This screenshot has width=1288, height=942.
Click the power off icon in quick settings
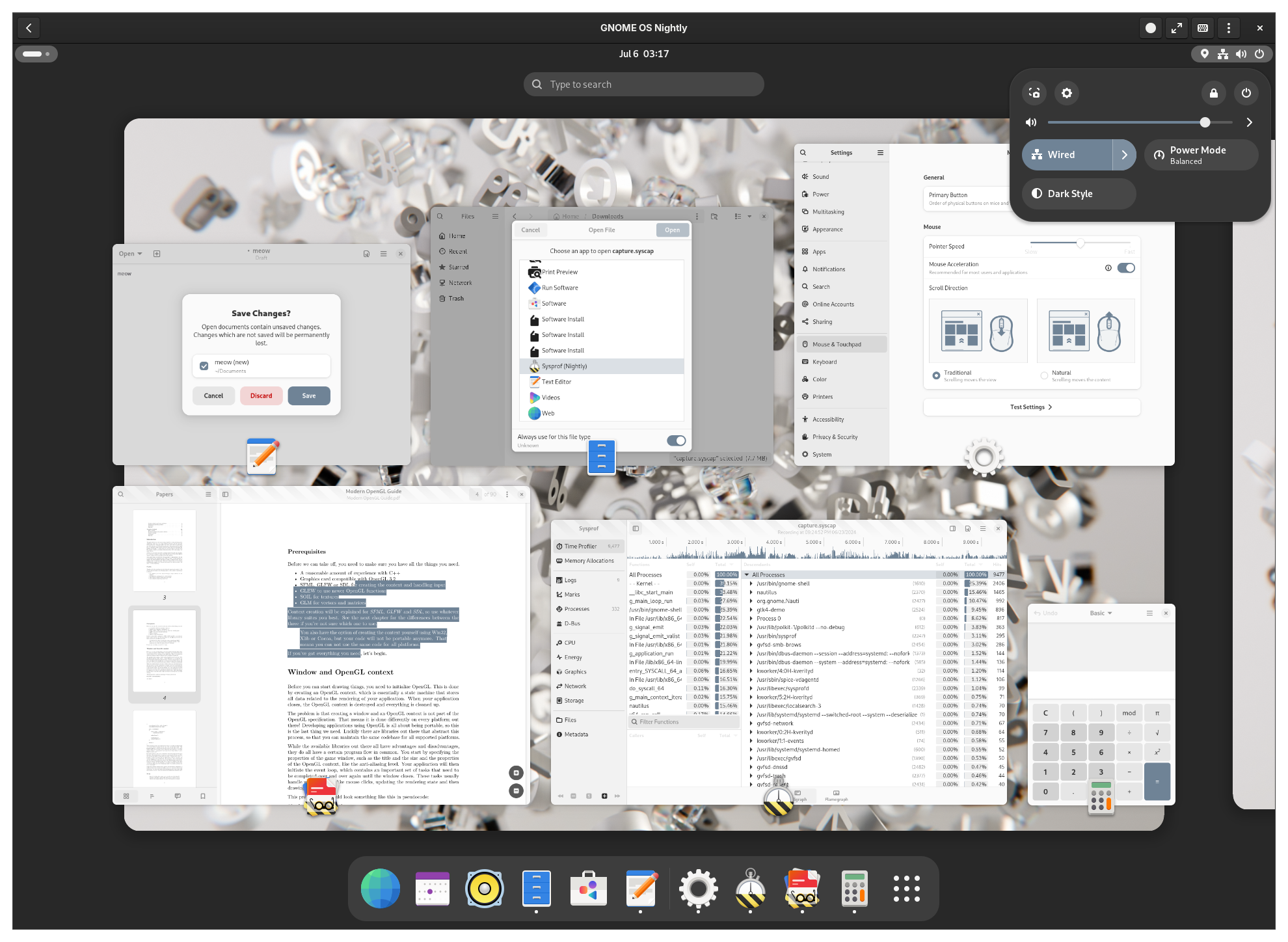point(1246,93)
